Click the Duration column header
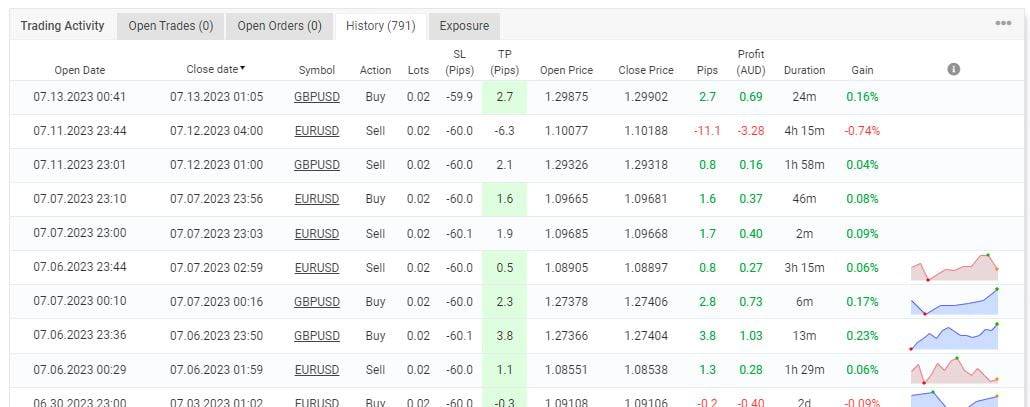 coord(804,70)
